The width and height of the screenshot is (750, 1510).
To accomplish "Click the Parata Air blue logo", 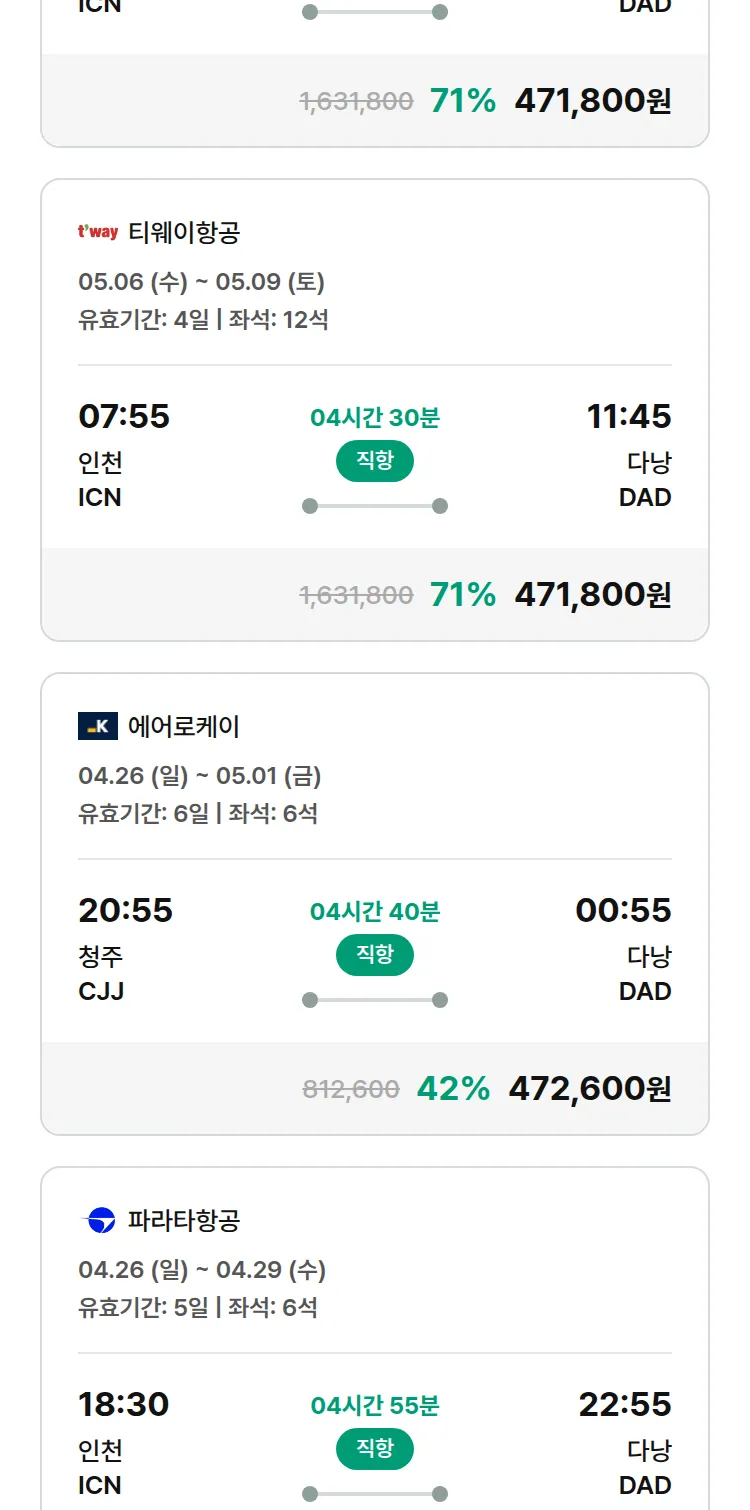I will (x=98, y=1220).
